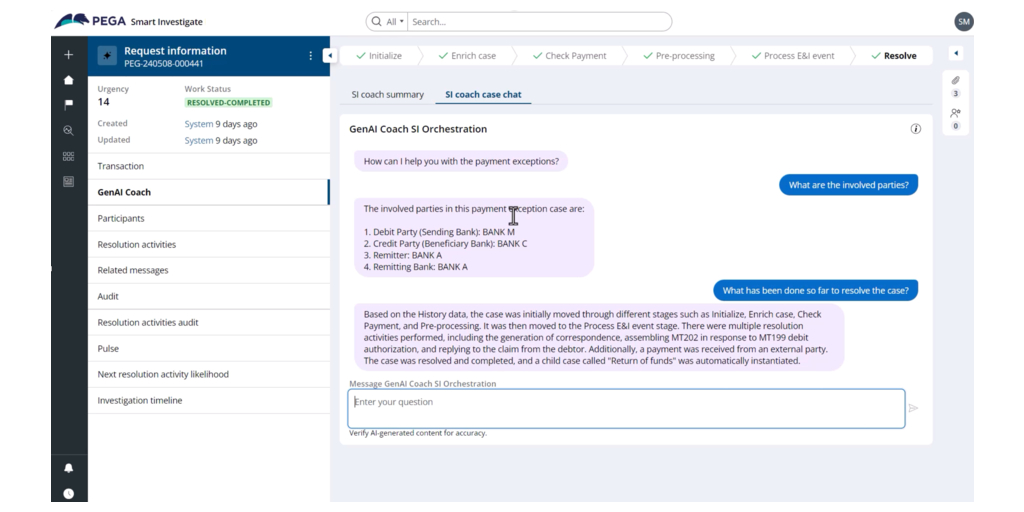Open the Related messages section
1024x512 pixels.
pyautogui.click(x=209, y=270)
